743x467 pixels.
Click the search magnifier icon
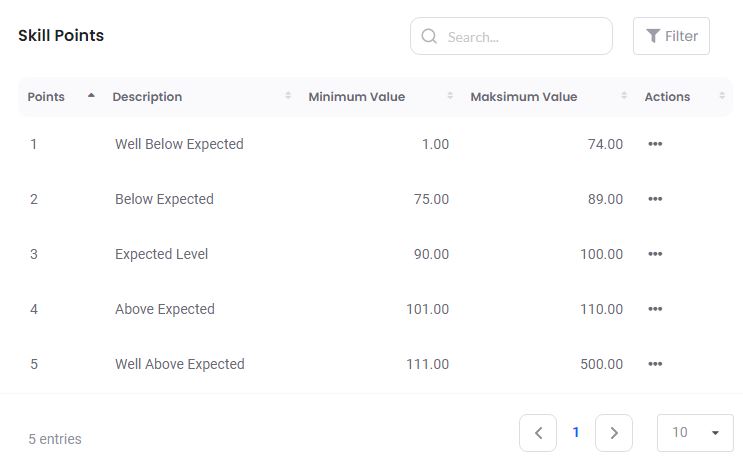[x=429, y=37]
